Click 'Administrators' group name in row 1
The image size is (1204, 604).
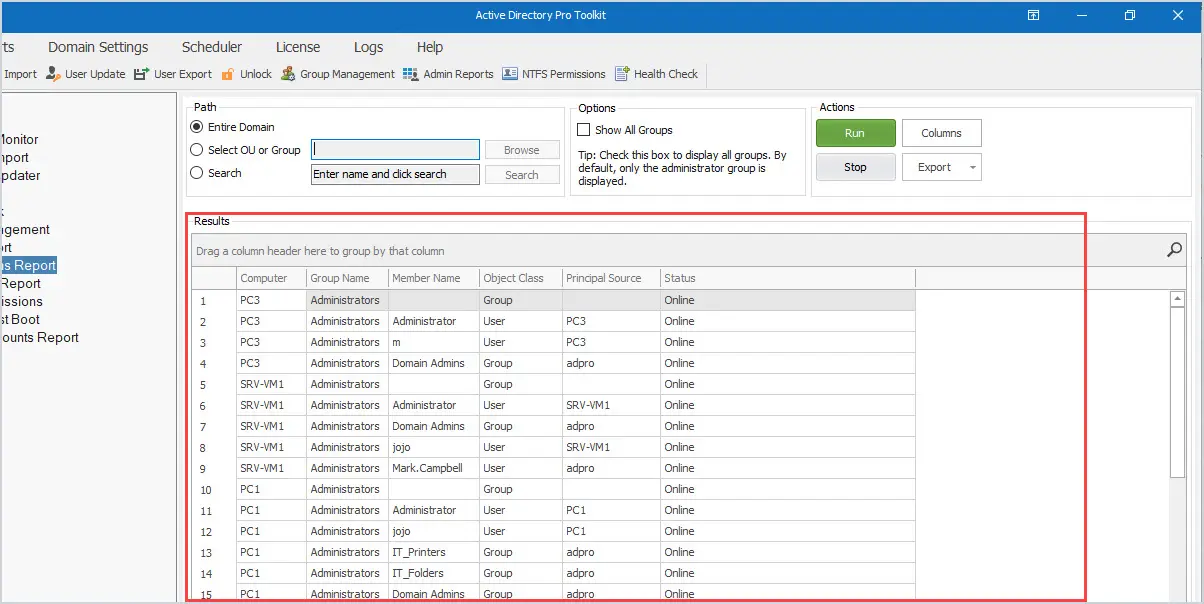pyautogui.click(x=347, y=300)
